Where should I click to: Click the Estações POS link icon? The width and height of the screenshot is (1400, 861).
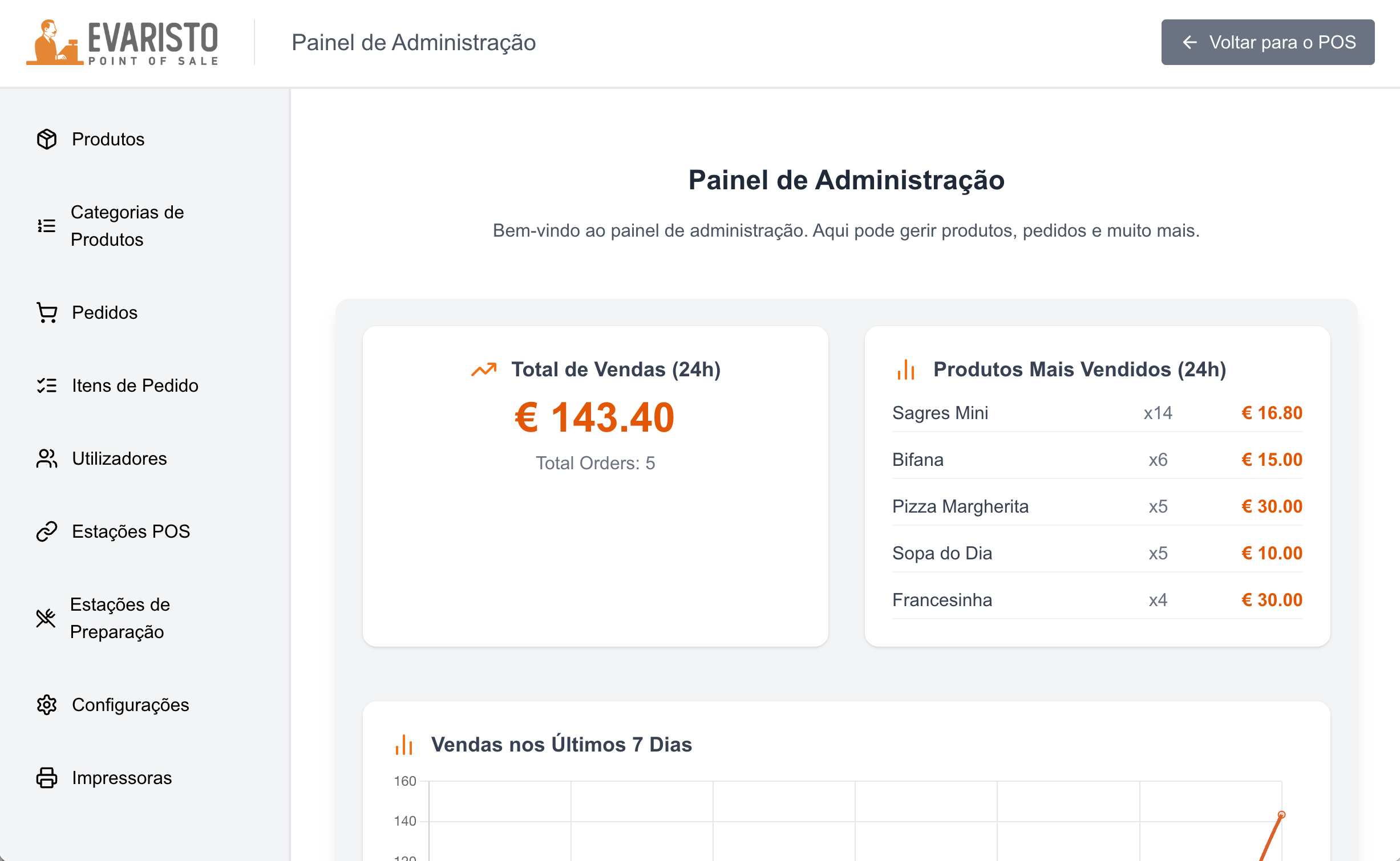click(47, 531)
